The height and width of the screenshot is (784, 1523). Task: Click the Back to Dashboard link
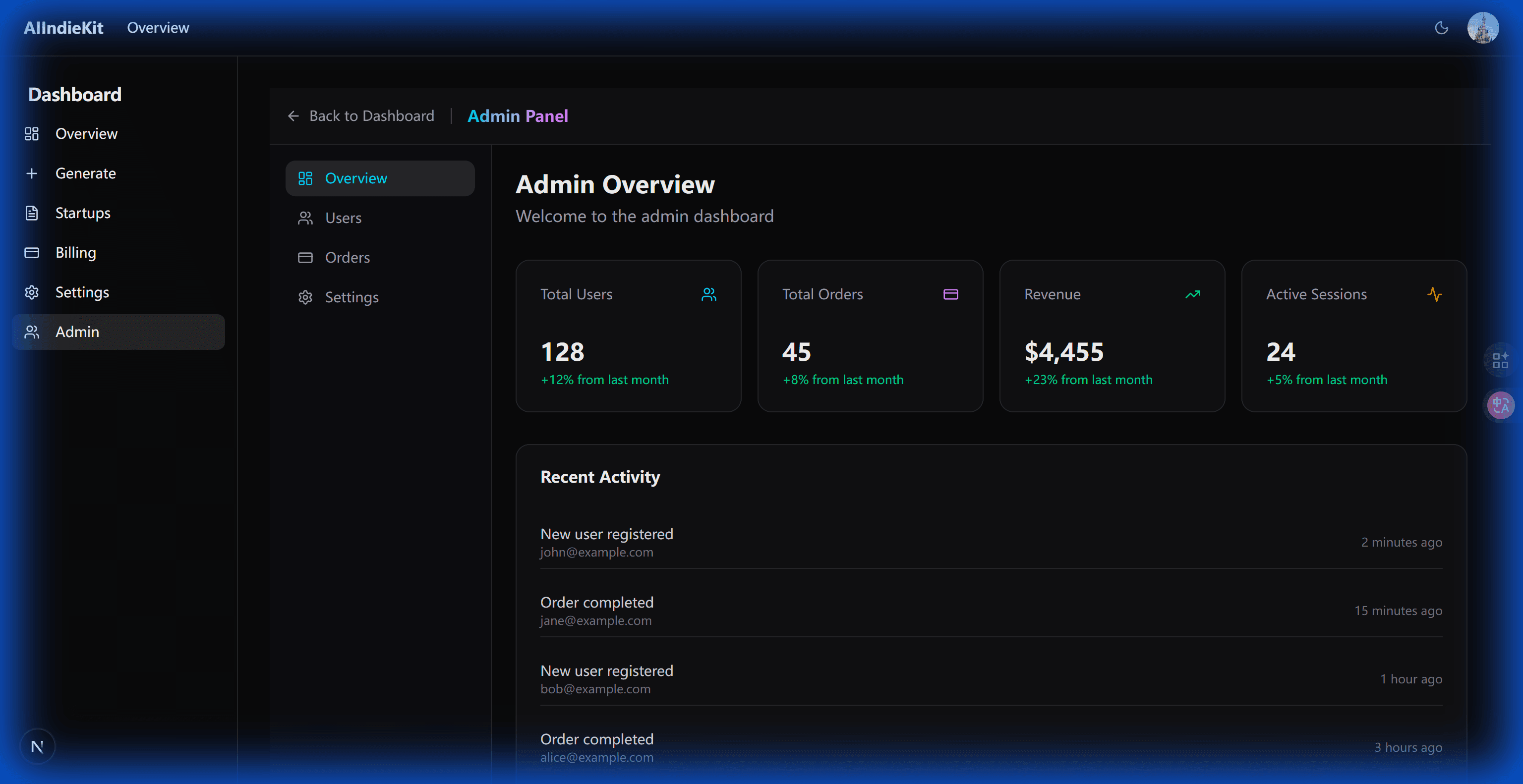361,116
